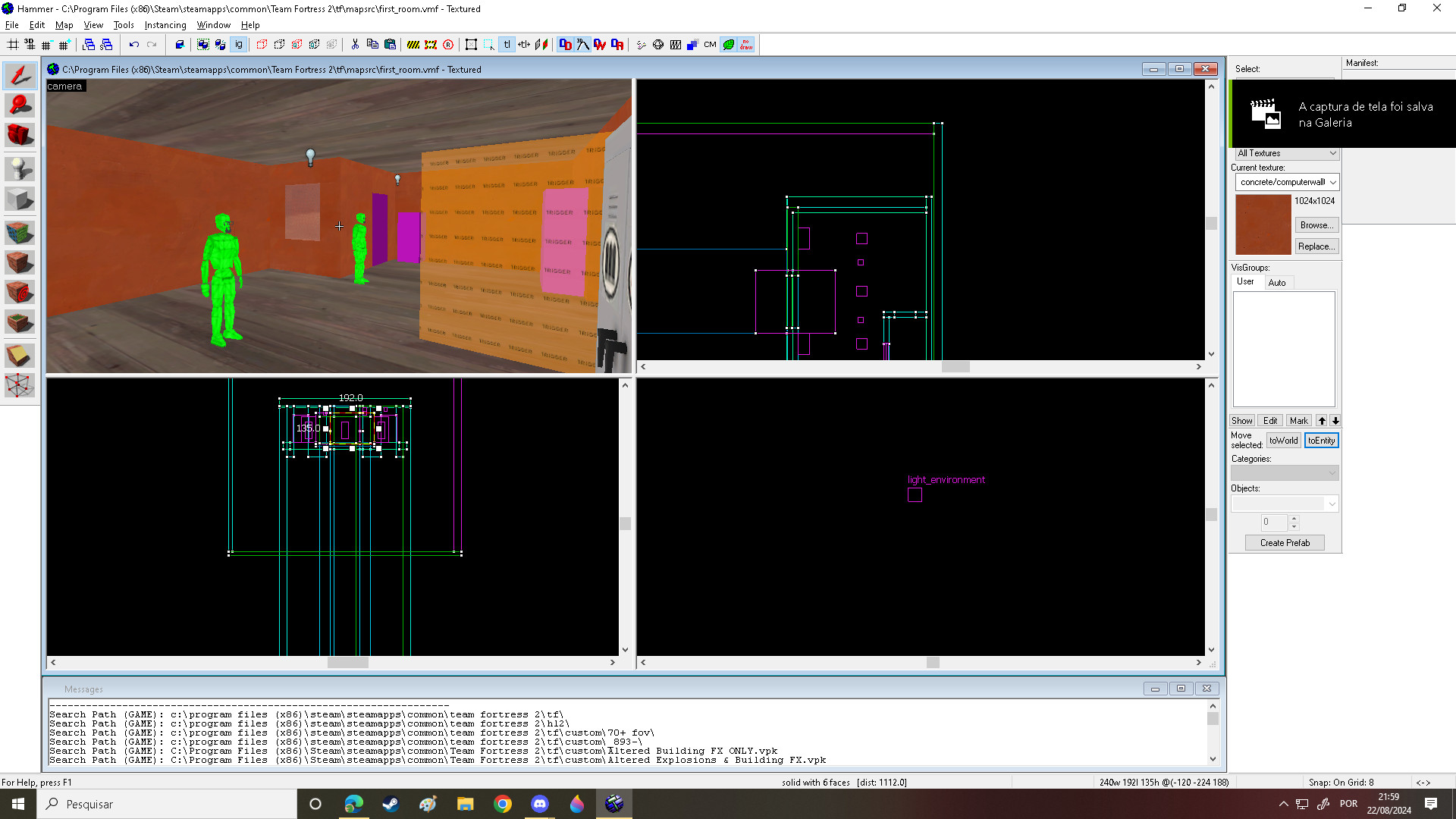Click the computerwall texture preview swatch
1456x819 pixels.
(x=1263, y=224)
